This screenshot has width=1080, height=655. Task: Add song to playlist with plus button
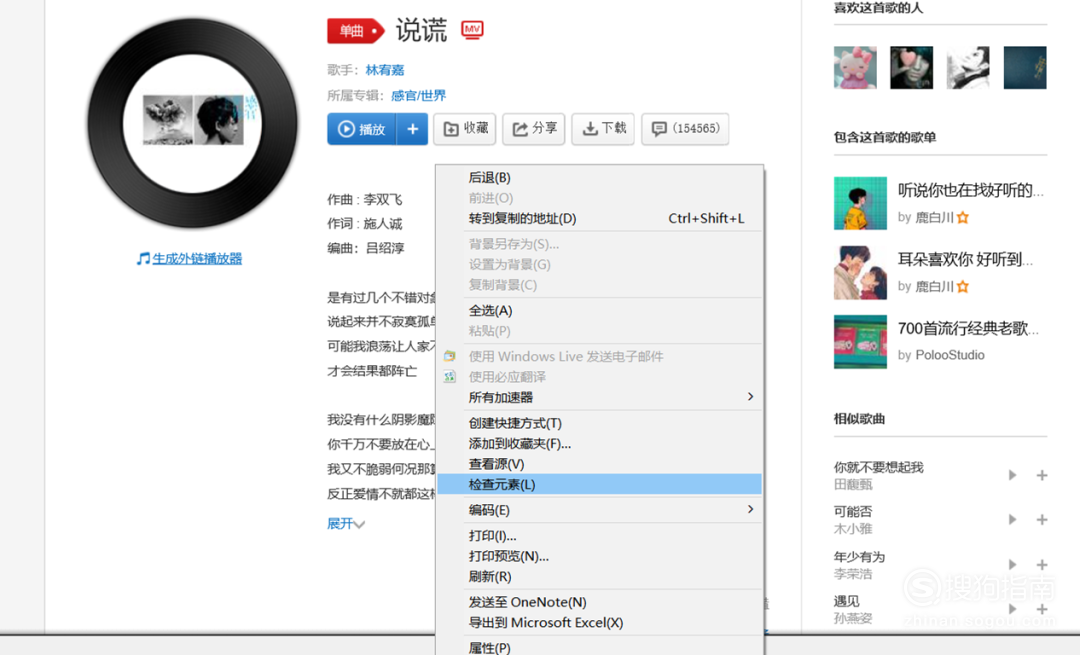pos(412,129)
